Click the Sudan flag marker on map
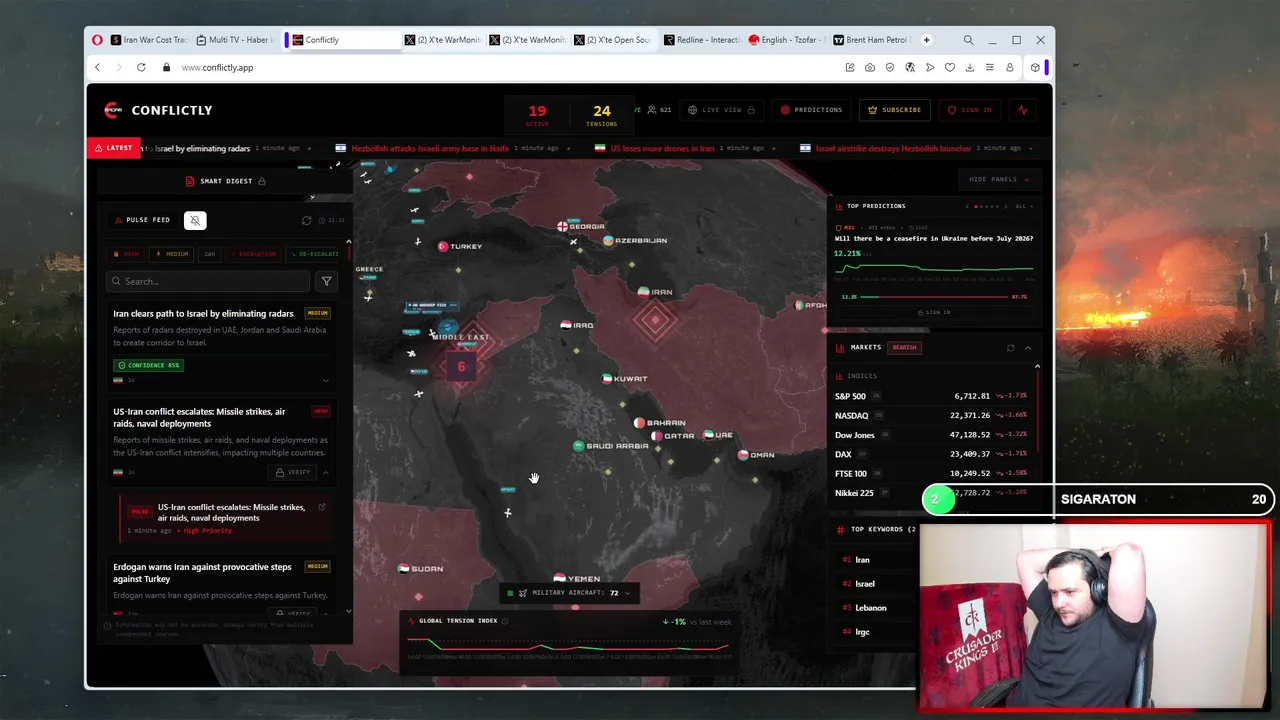 click(x=403, y=569)
